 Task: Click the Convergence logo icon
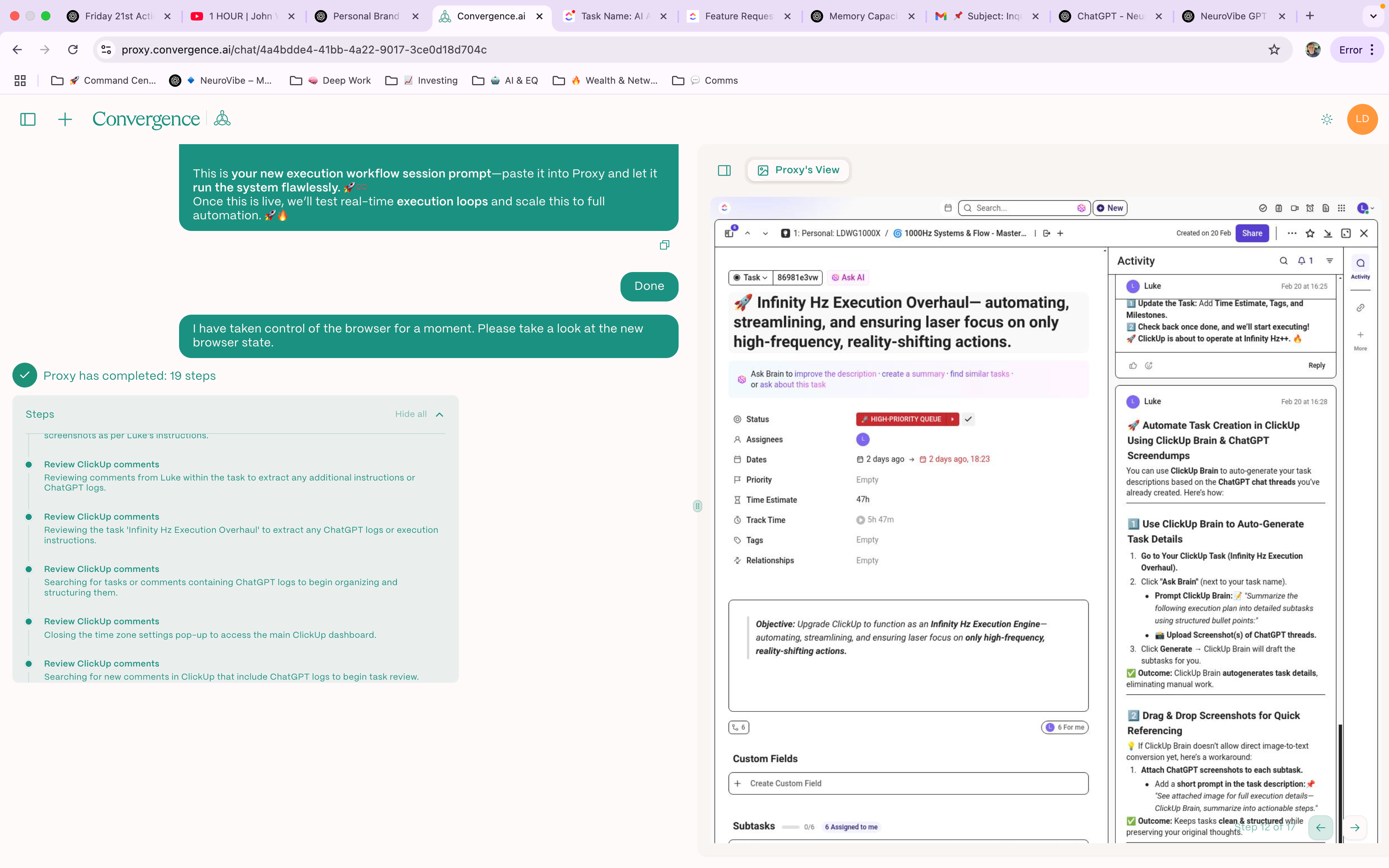(222, 119)
